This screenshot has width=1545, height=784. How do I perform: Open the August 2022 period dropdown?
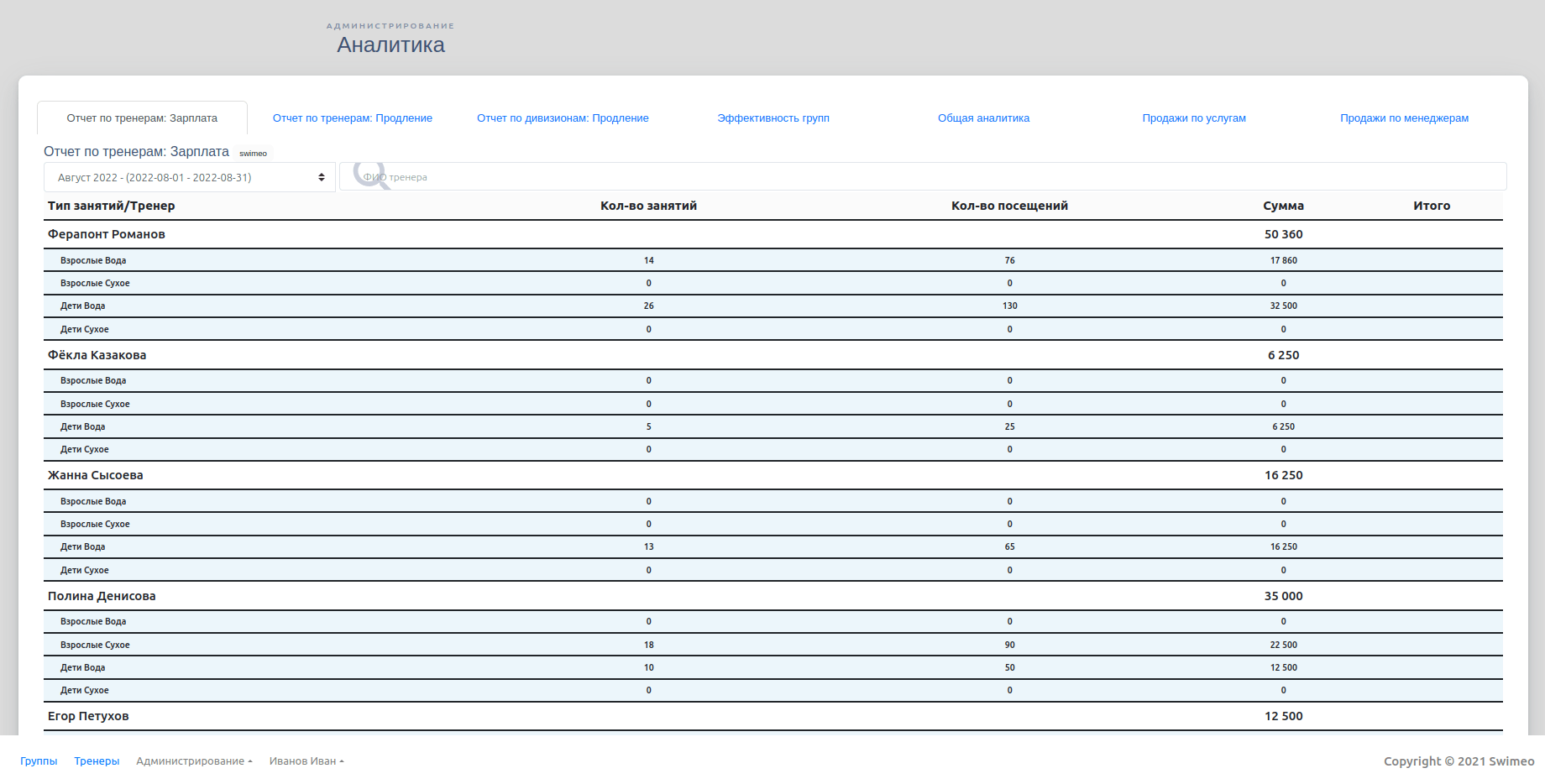point(190,177)
